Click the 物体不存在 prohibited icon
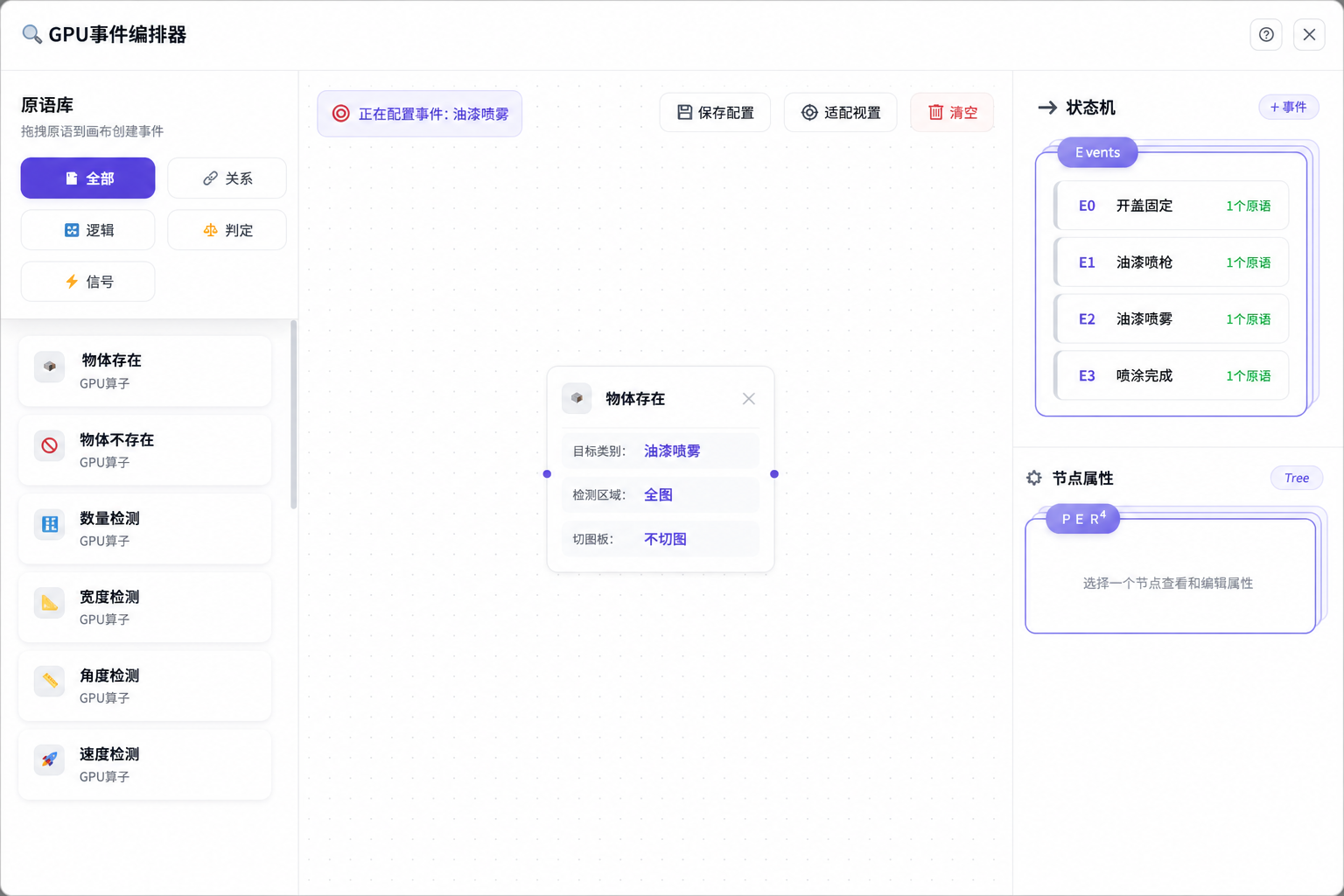The height and width of the screenshot is (896, 1344). pos(50,445)
